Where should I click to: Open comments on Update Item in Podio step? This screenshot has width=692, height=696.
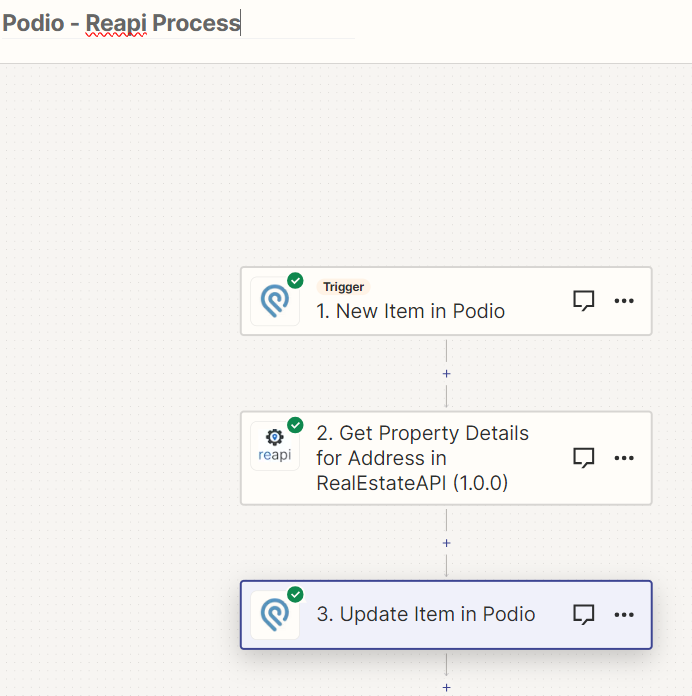click(x=583, y=615)
